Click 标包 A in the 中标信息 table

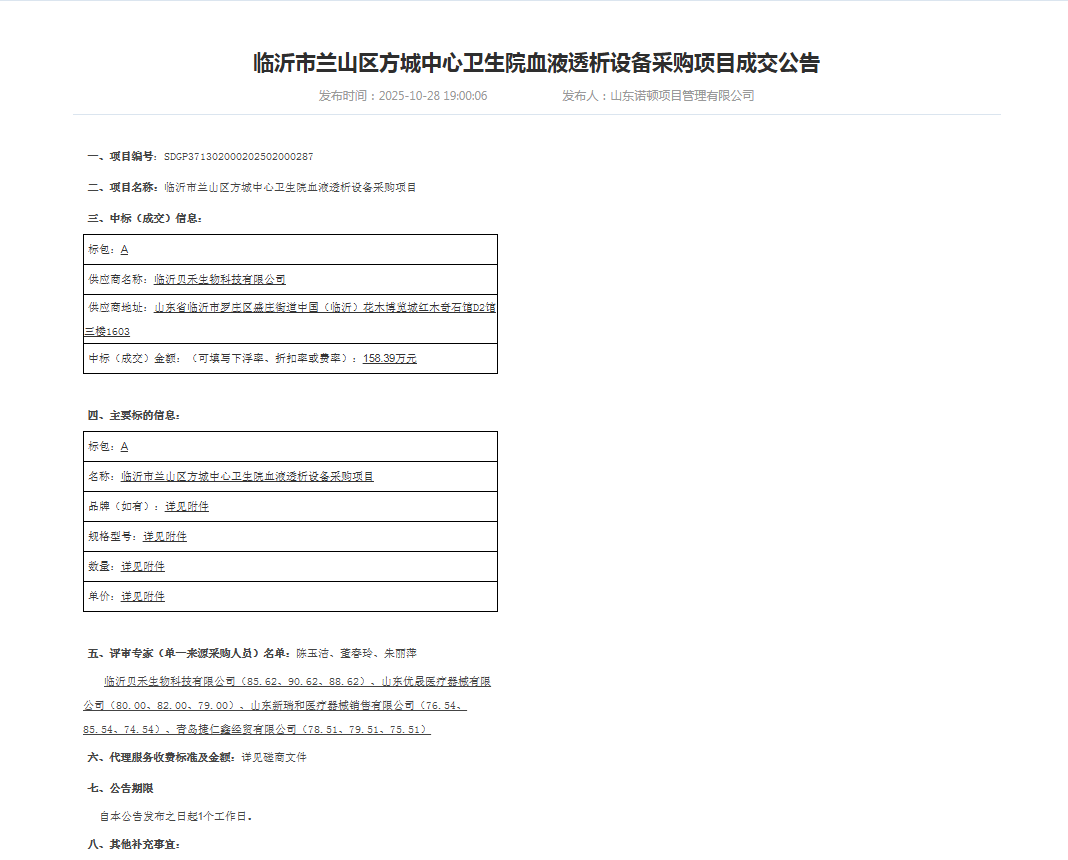125,250
